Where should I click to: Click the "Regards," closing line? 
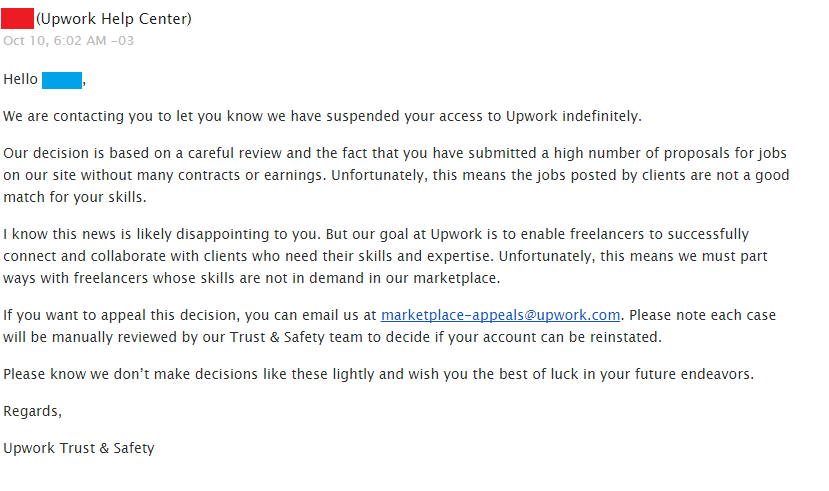[x=33, y=411]
